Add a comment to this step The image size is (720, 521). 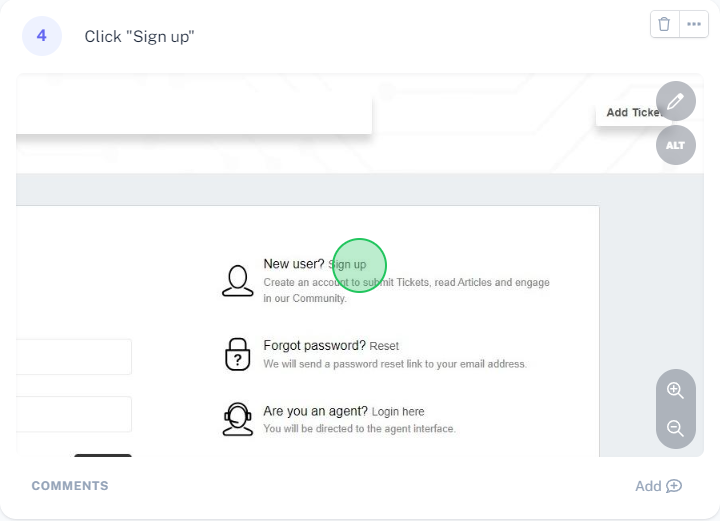tap(658, 486)
